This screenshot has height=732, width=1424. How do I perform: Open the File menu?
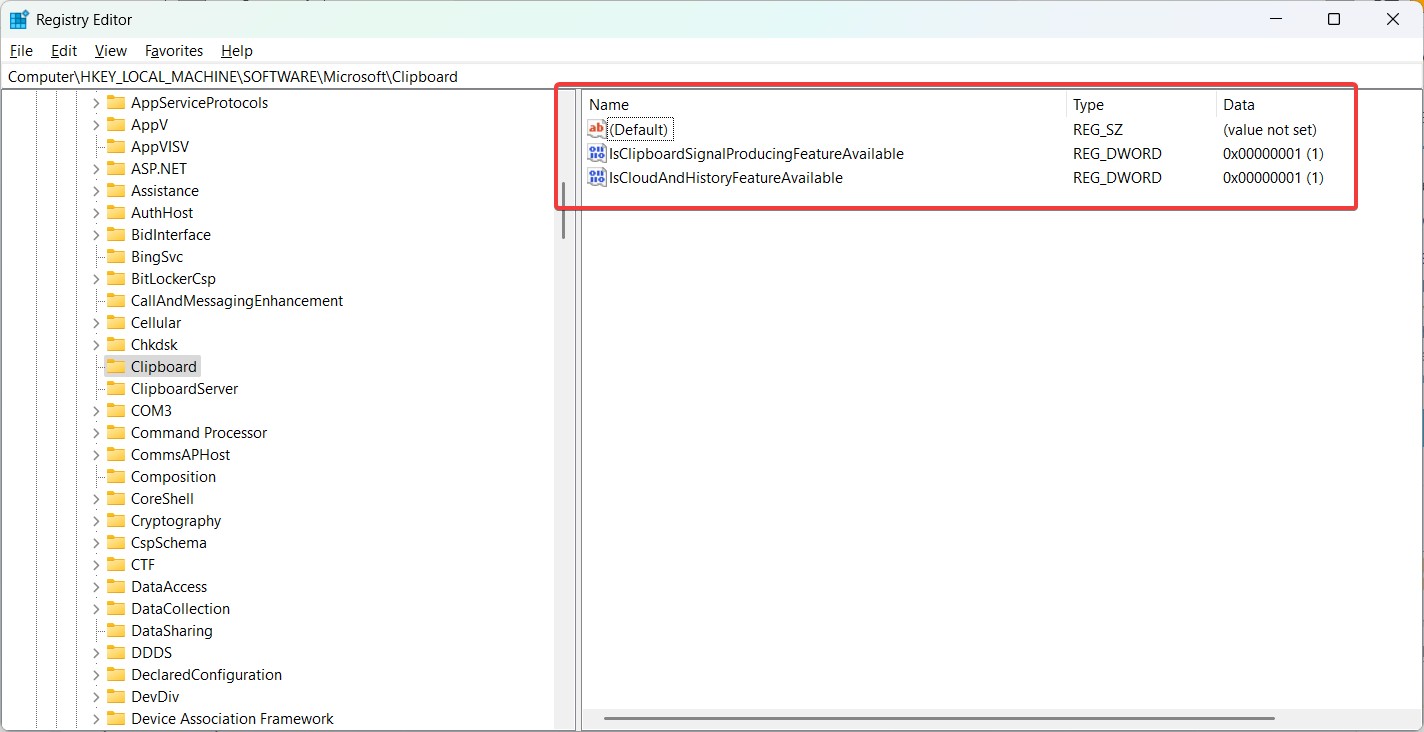(21, 50)
